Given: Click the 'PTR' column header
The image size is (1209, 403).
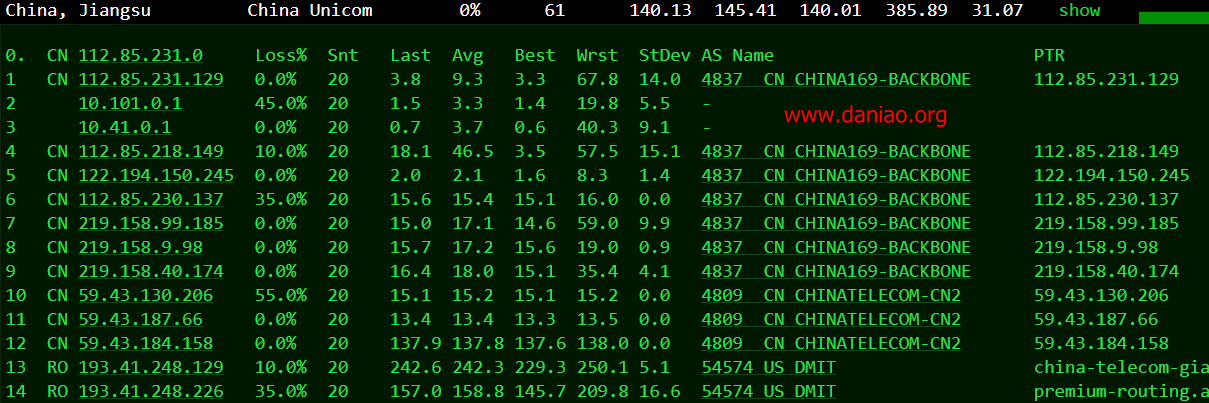Looking at the screenshot, I should point(1049,55).
